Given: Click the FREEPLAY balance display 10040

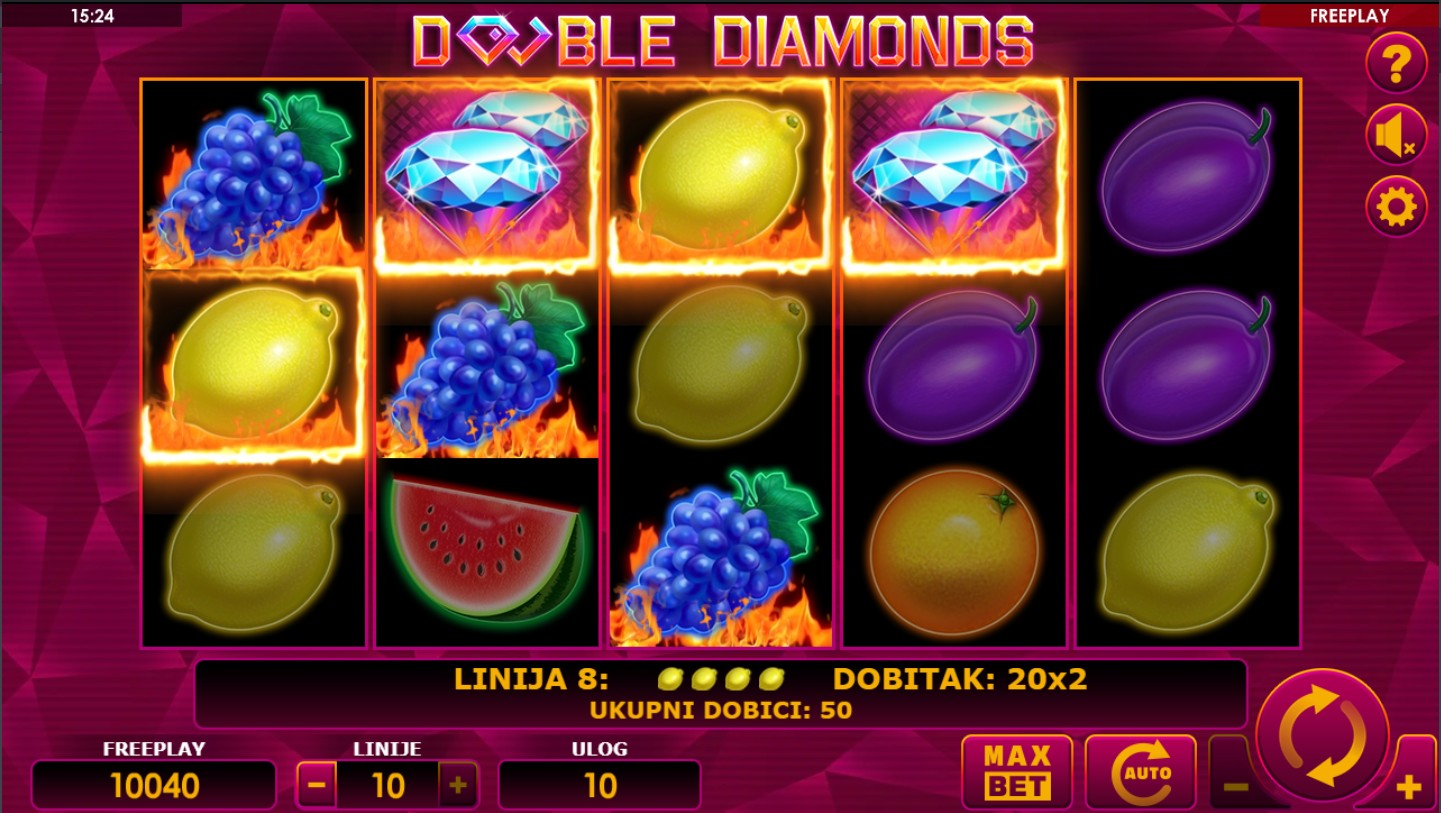Looking at the screenshot, I should (154, 785).
